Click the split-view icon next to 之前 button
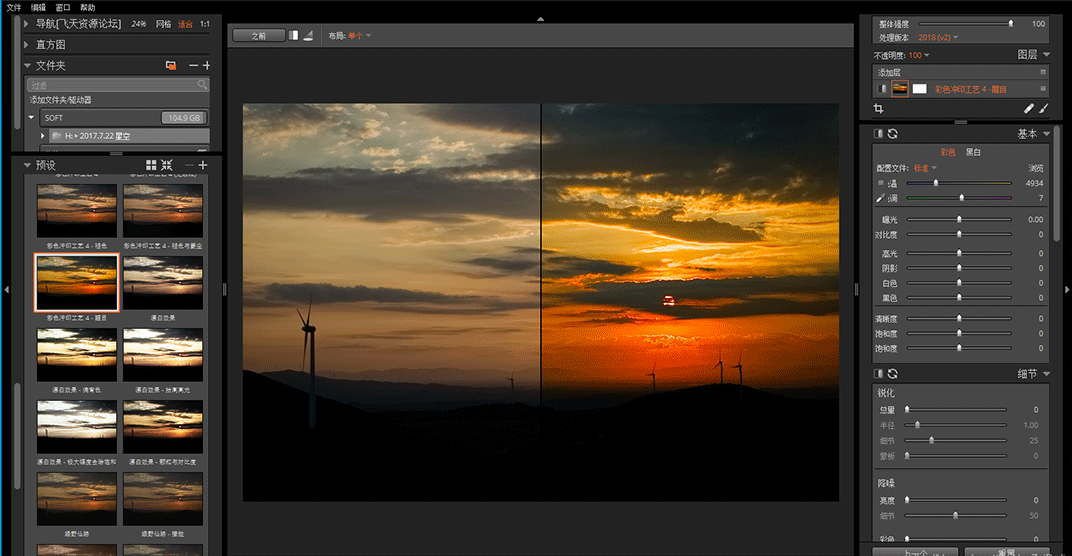 [293, 35]
